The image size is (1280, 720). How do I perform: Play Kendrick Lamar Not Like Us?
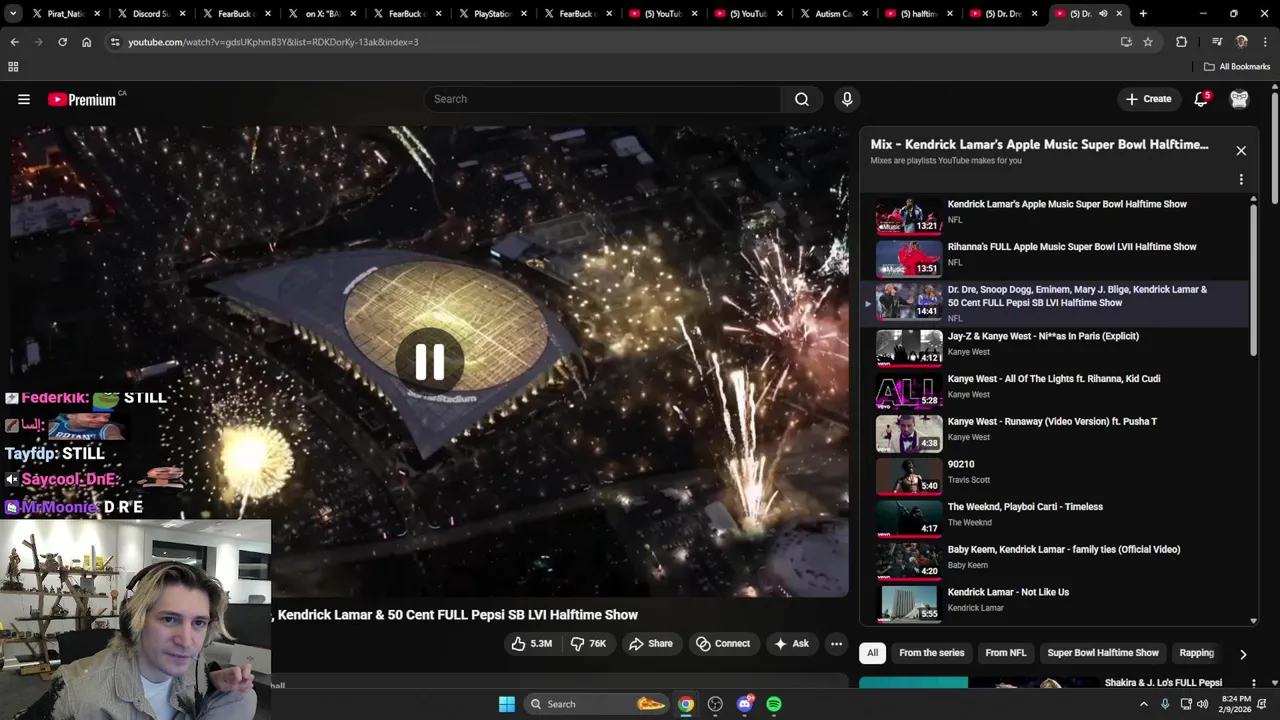tap(1055, 604)
